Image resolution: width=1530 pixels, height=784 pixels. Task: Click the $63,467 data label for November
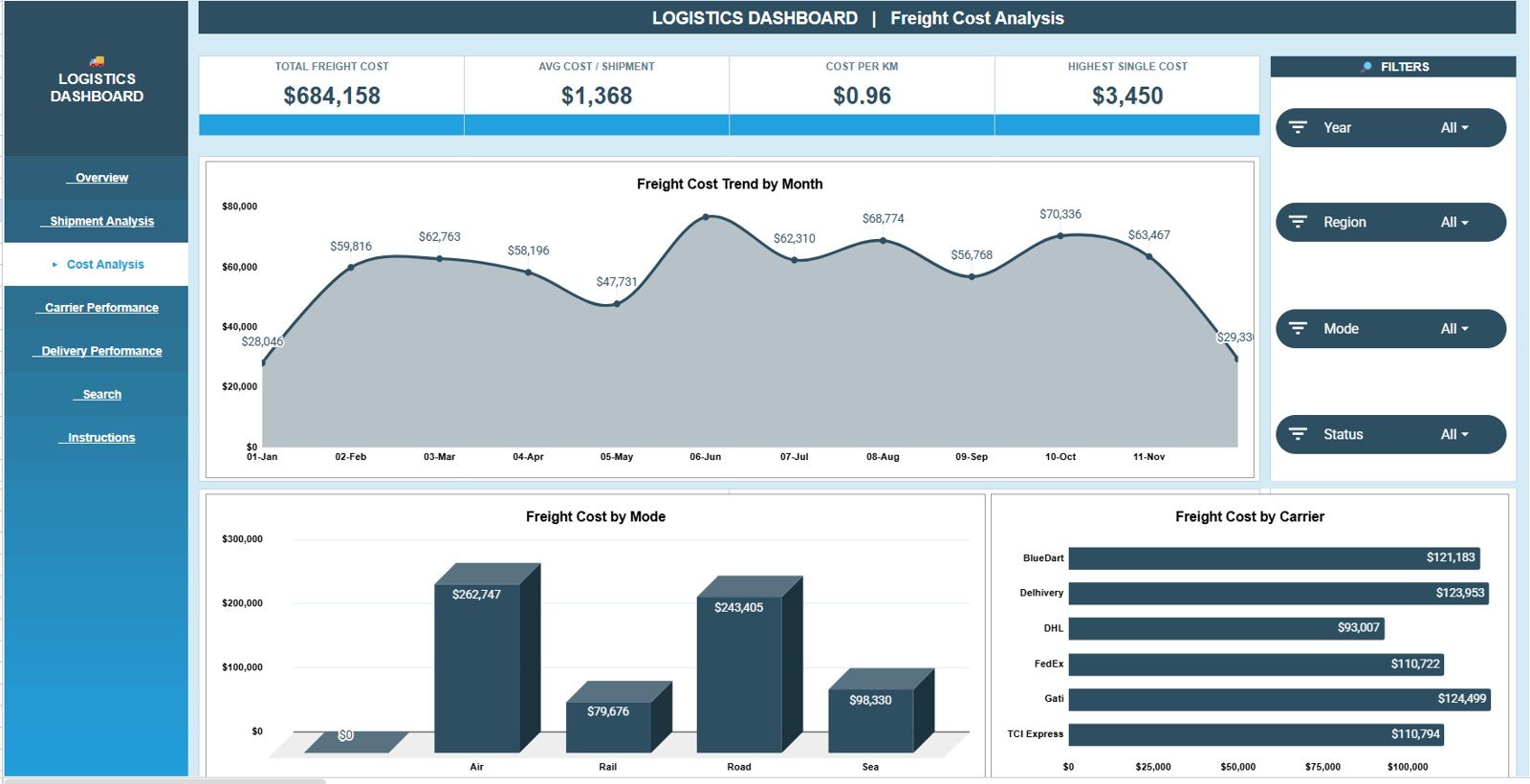(1149, 235)
